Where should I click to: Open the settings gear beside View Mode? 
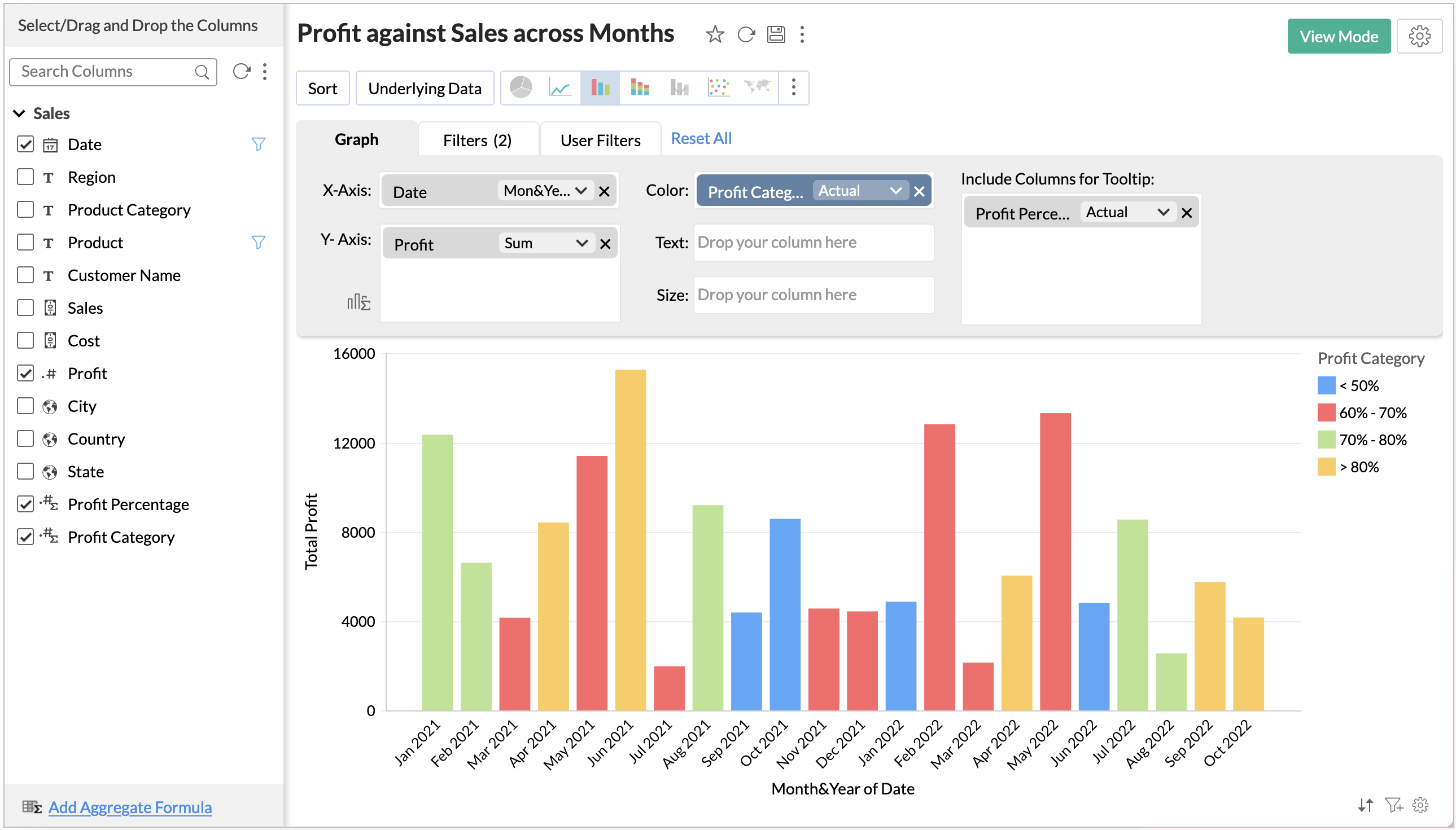point(1418,37)
